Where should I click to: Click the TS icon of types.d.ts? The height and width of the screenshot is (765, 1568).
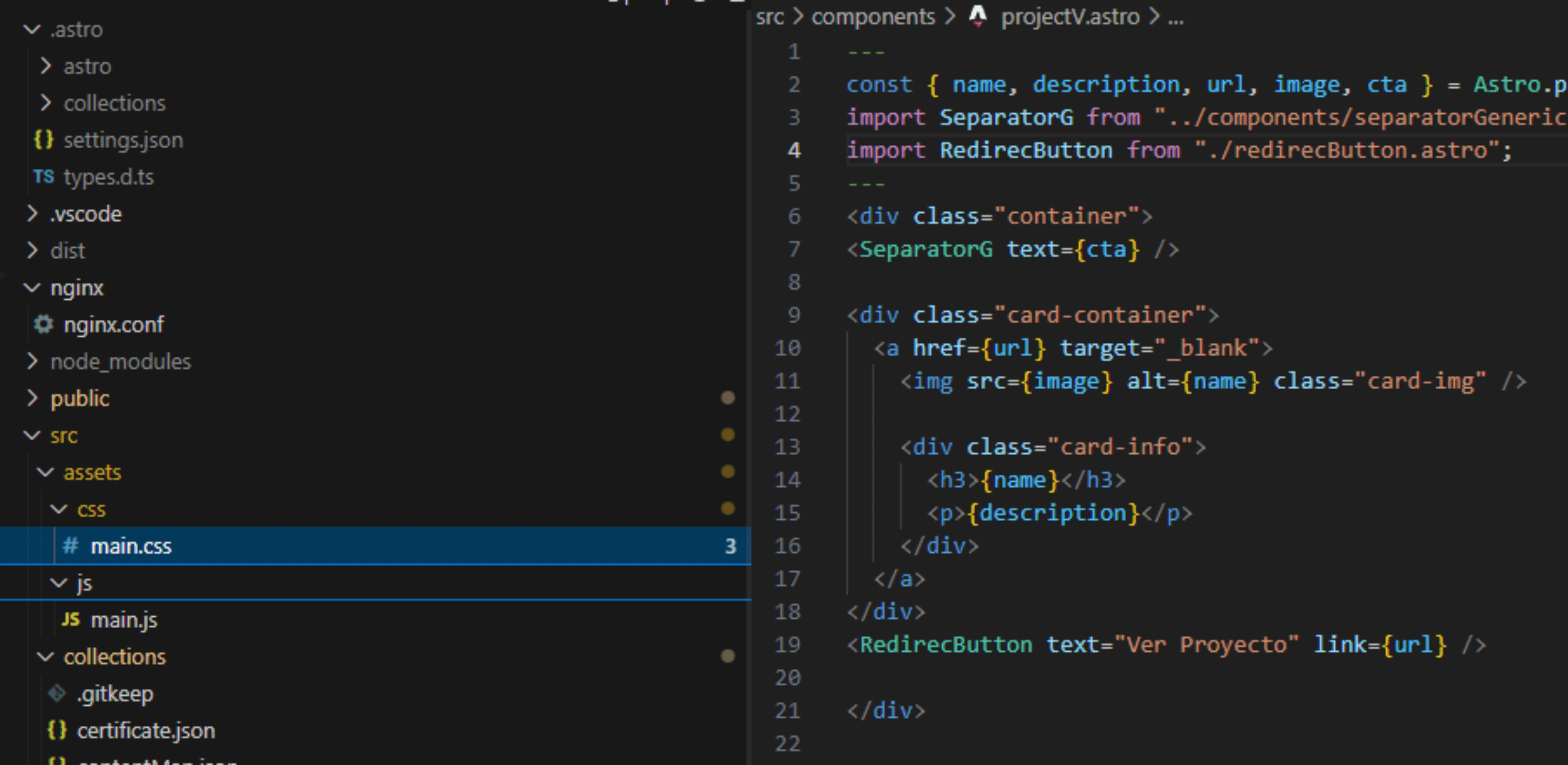[x=43, y=177]
